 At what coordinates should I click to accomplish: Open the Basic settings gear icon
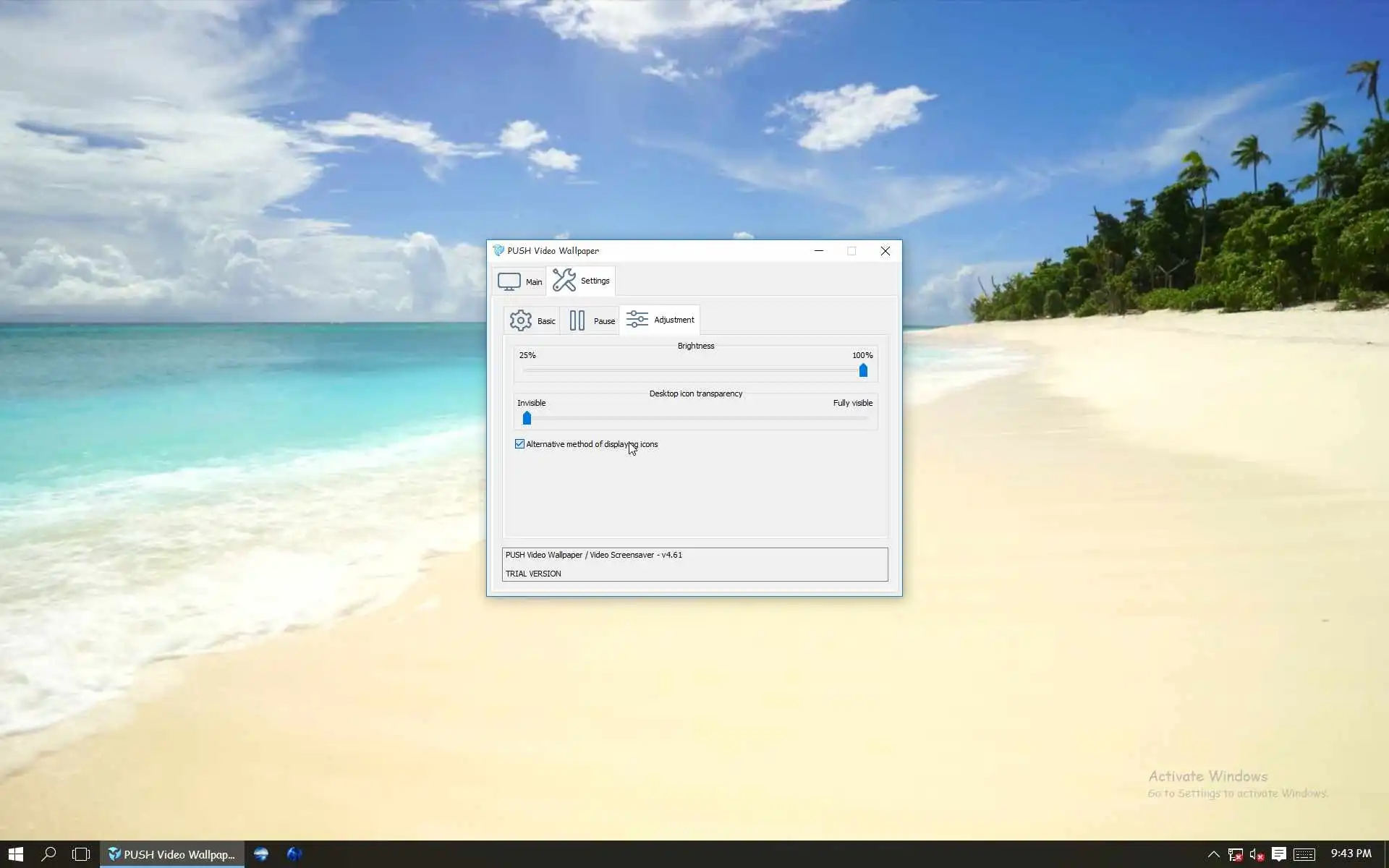click(520, 320)
